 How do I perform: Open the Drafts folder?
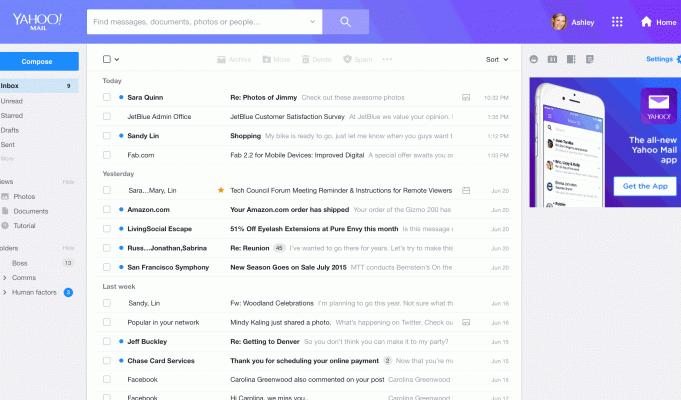[10, 130]
